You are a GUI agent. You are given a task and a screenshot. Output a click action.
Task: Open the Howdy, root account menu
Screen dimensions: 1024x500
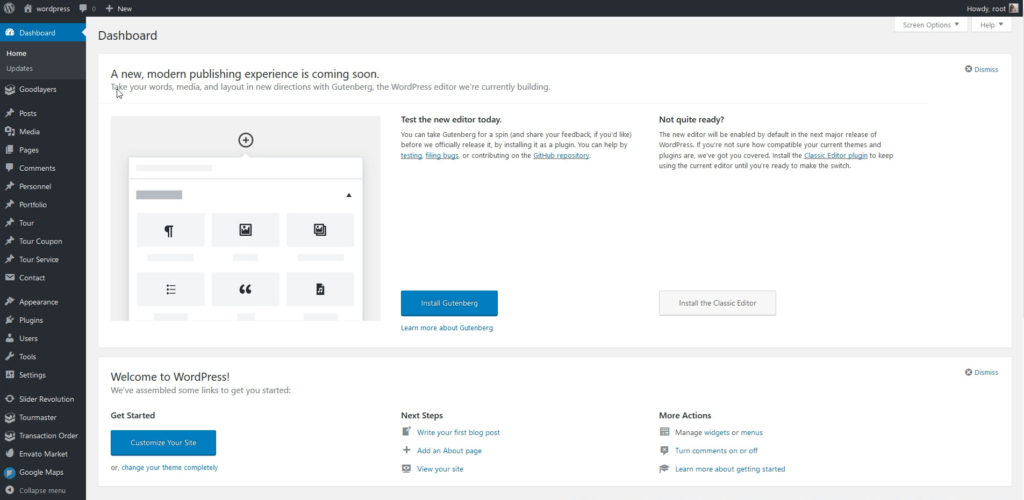(991, 8)
